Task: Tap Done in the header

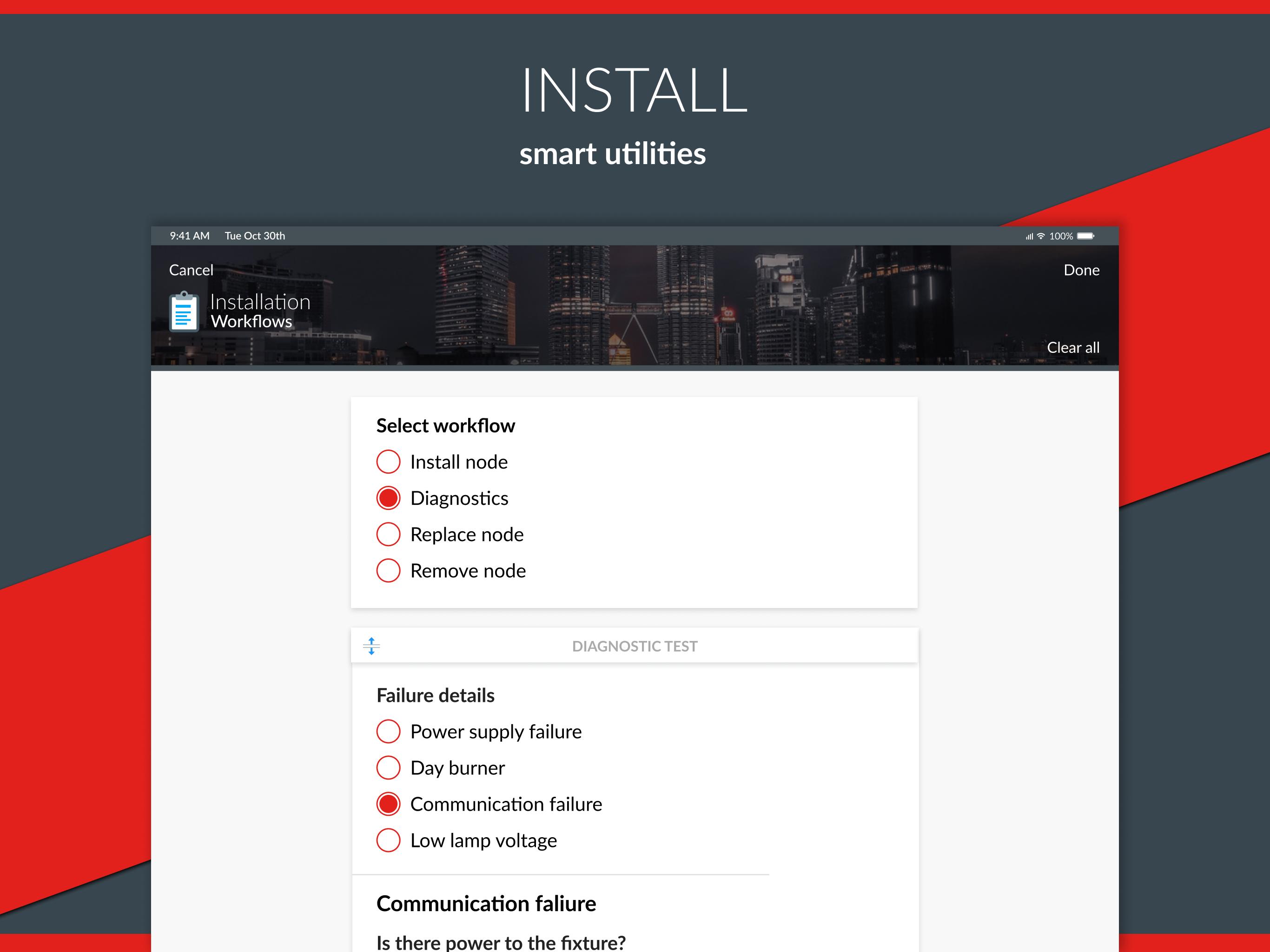Action: pos(1082,270)
